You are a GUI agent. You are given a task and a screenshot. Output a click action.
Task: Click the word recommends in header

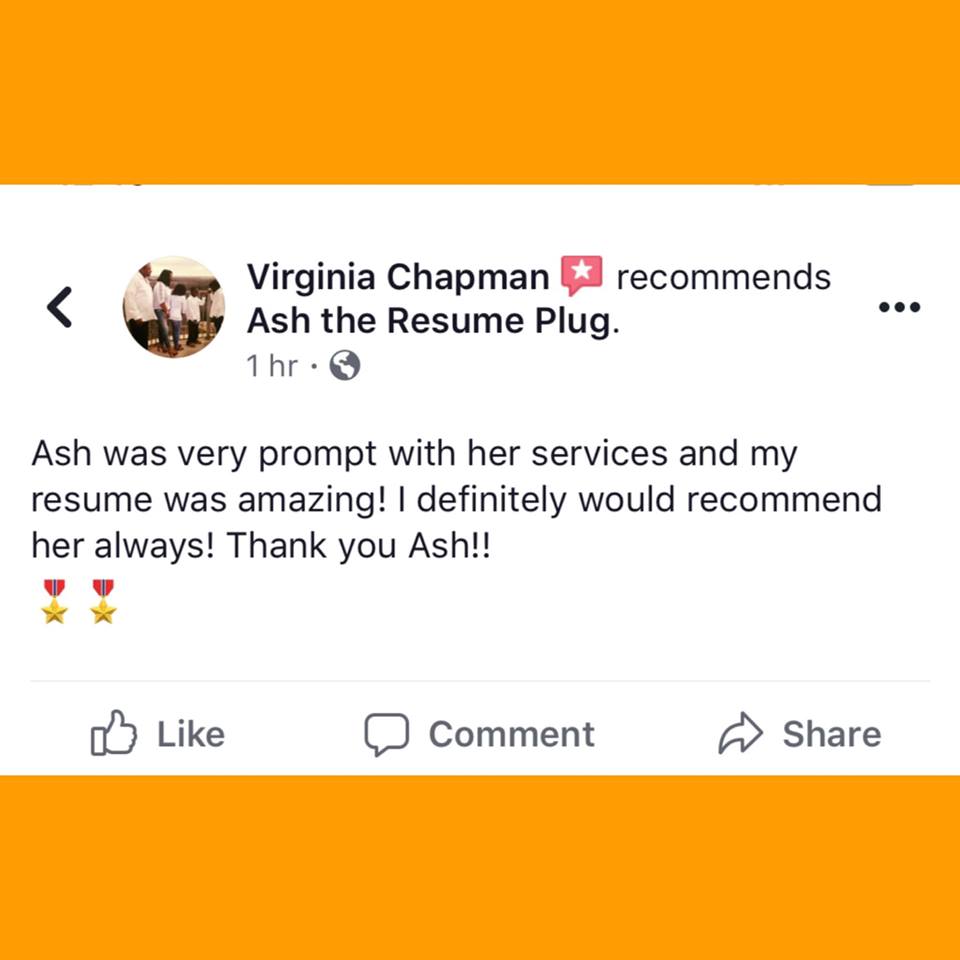click(x=724, y=277)
